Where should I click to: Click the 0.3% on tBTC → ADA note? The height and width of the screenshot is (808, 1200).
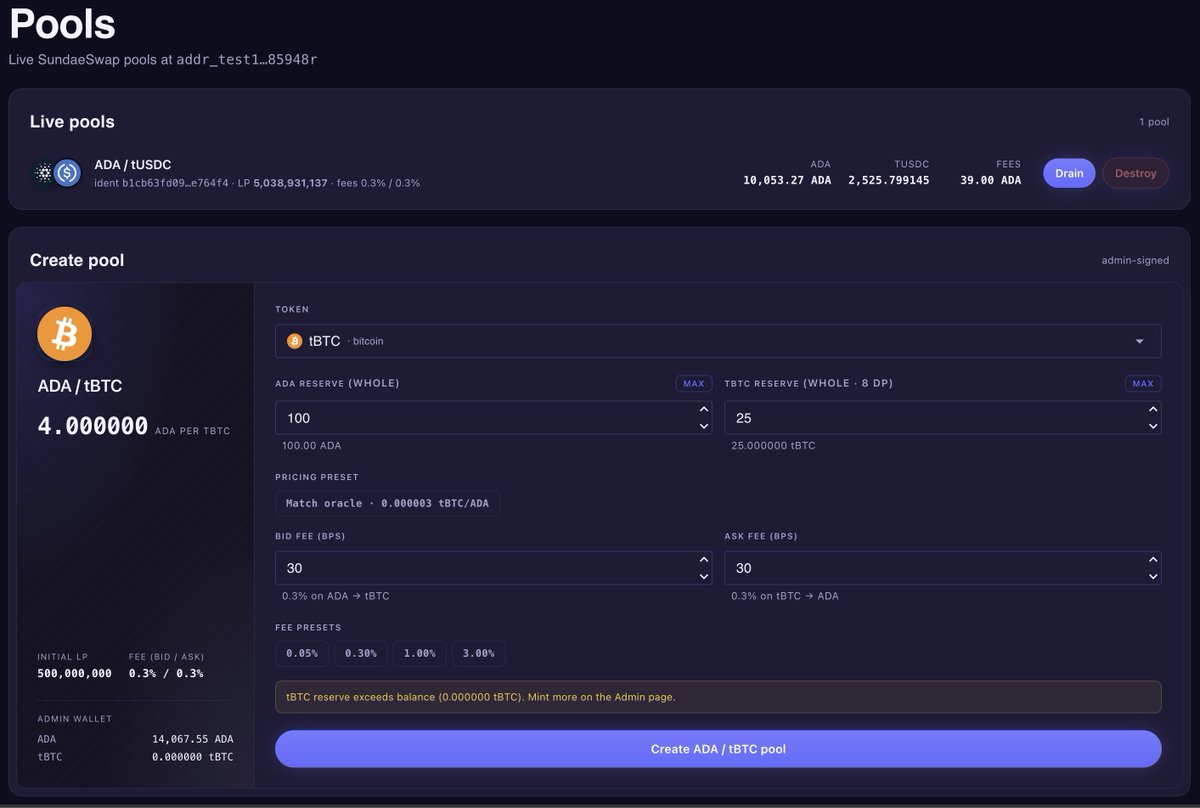(785, 596)
